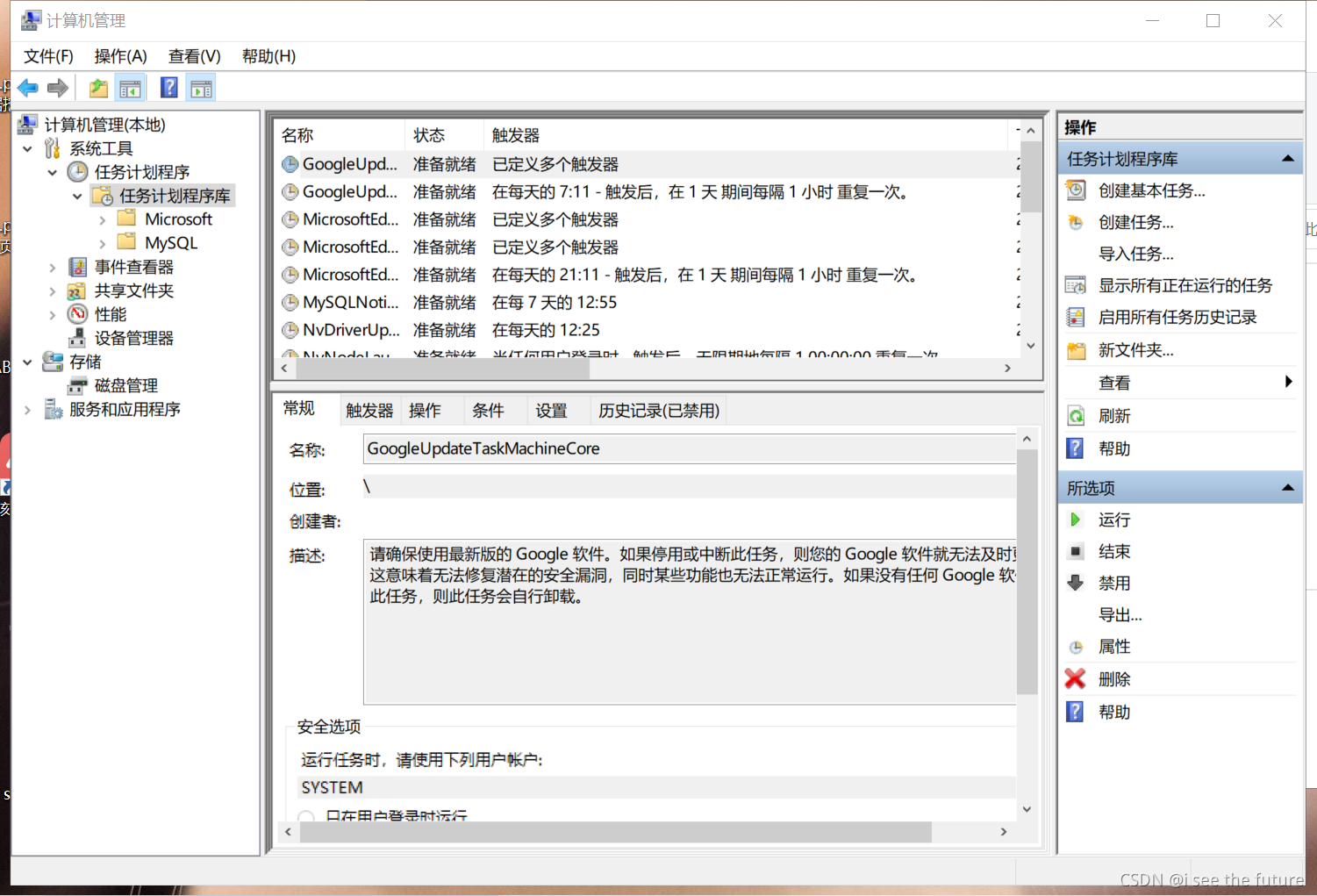Click the back navigation arrow in toolbar
Viewport: 1317px width, 896px height.
coord(26,87)
